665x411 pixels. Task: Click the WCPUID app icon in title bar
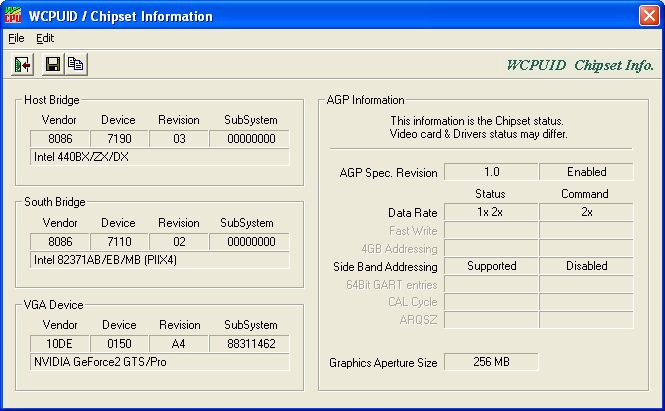click(13, 15)
